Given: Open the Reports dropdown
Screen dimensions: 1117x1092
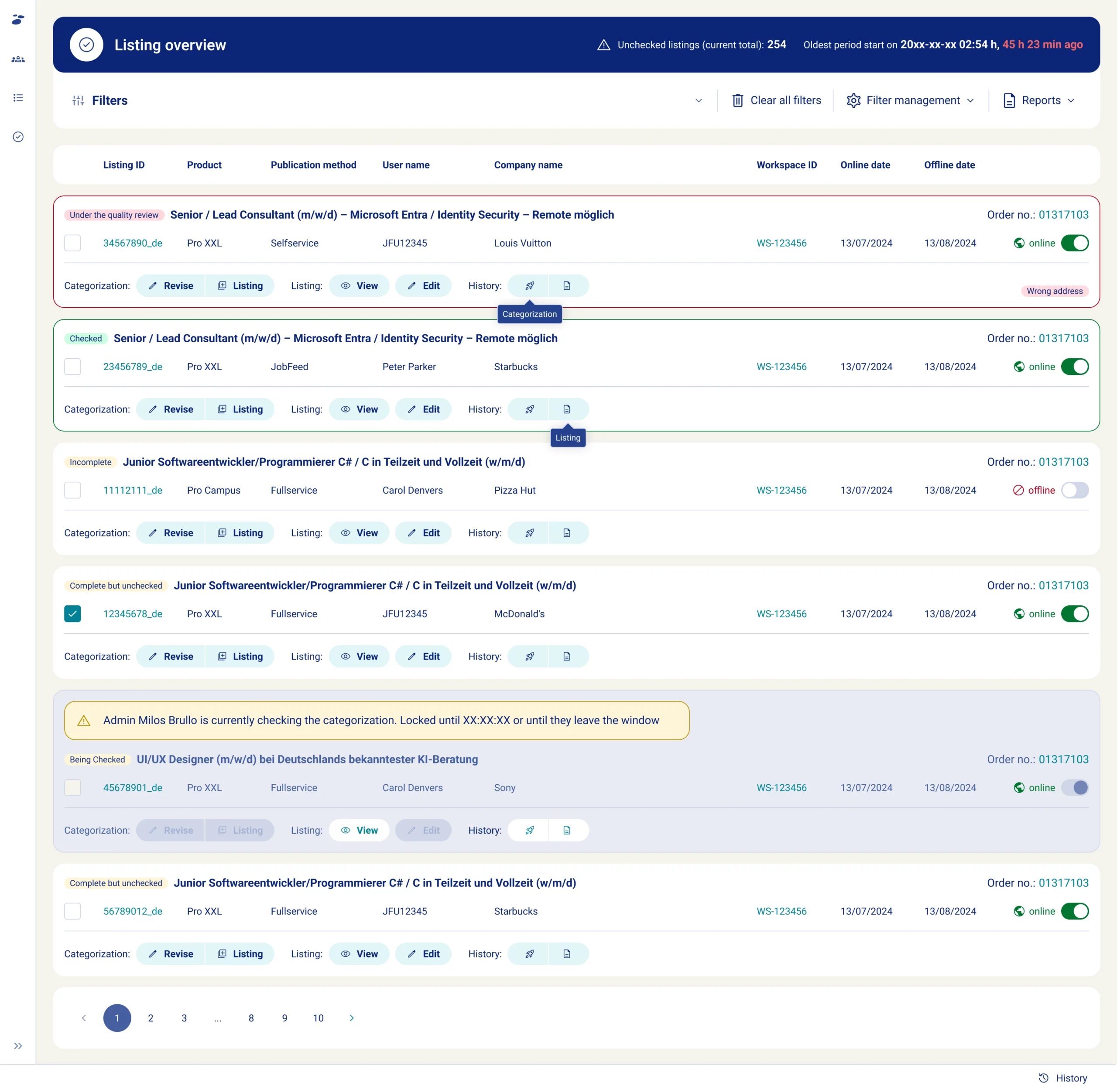Looking at the screenshot, I should point(1039,100).
